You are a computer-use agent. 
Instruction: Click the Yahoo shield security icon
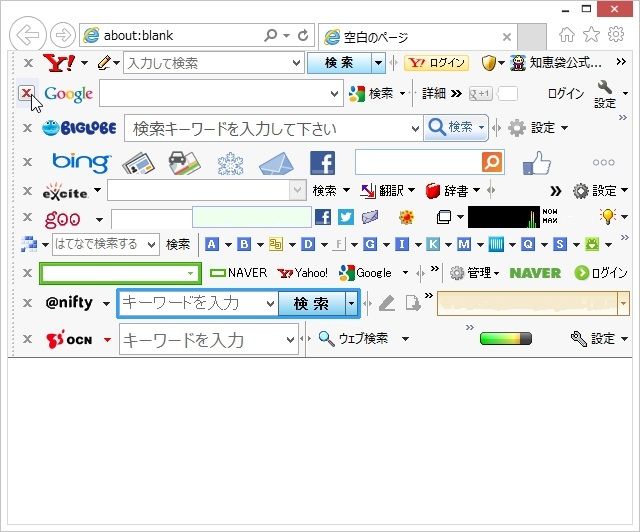pyautogui.click(x=488, y=63)
